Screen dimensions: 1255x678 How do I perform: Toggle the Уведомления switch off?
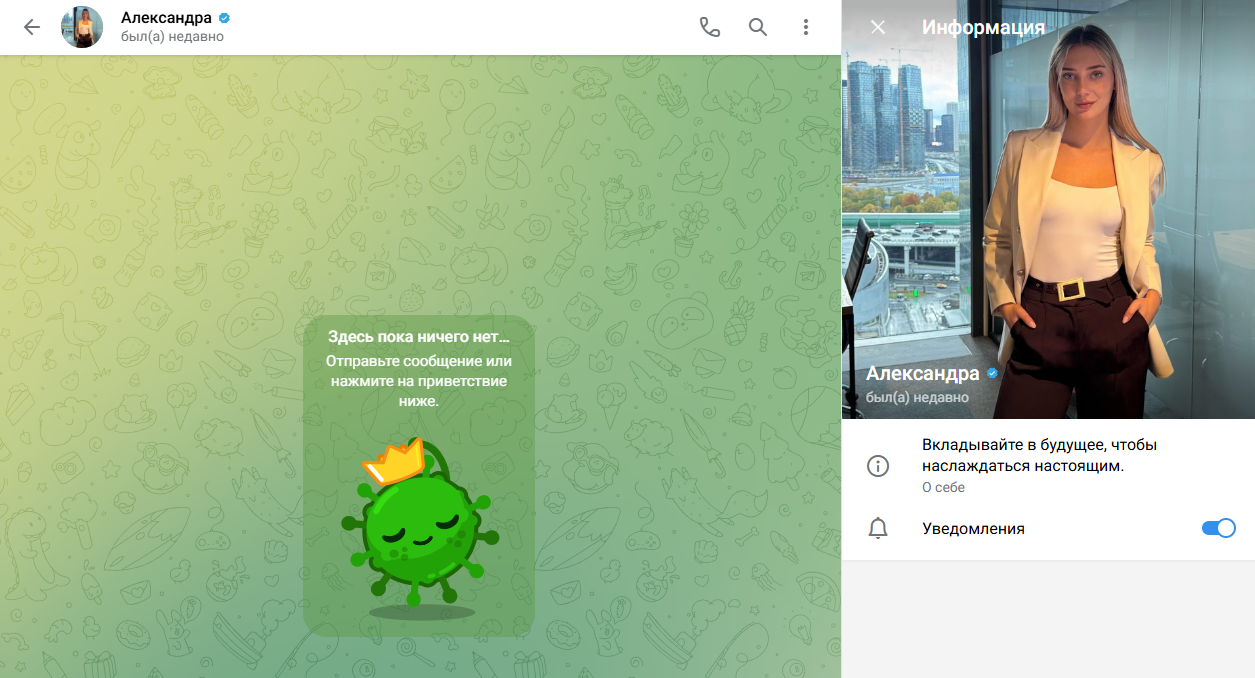tap(1218, 528)
